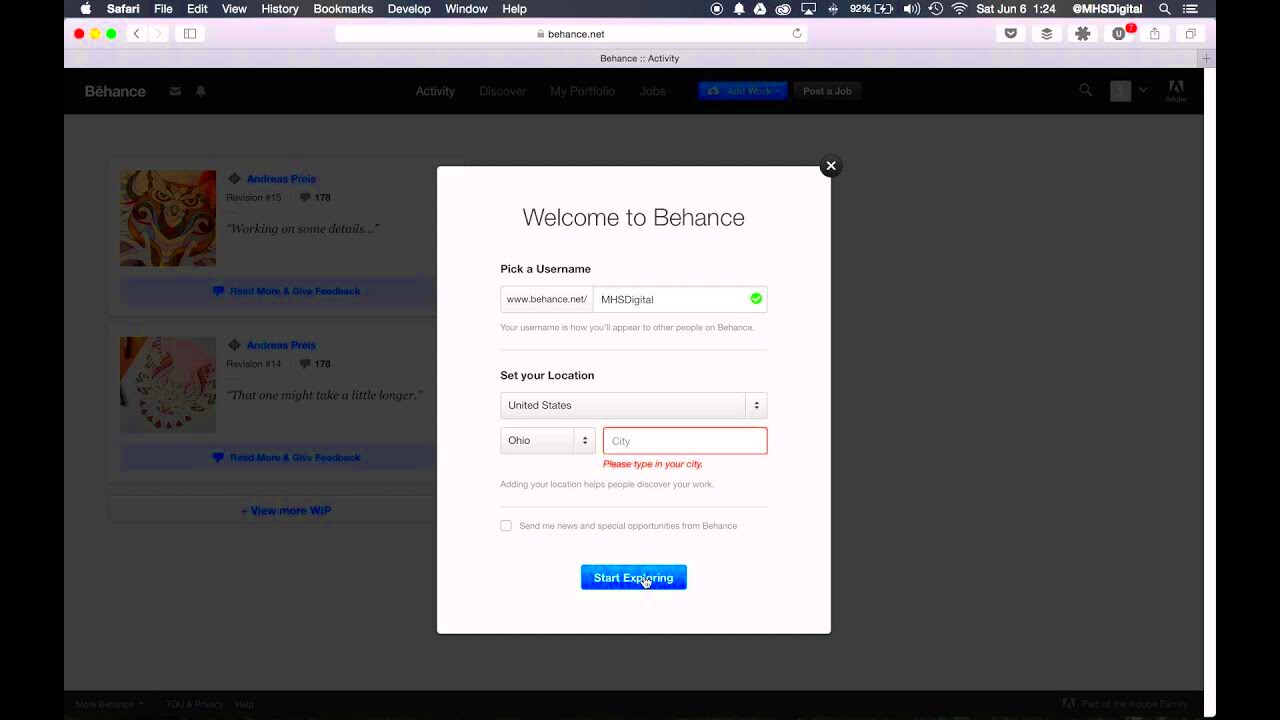Open the Behance notifications bell icon
Screen dimensions: 1280x720
(x=200, y=91)
